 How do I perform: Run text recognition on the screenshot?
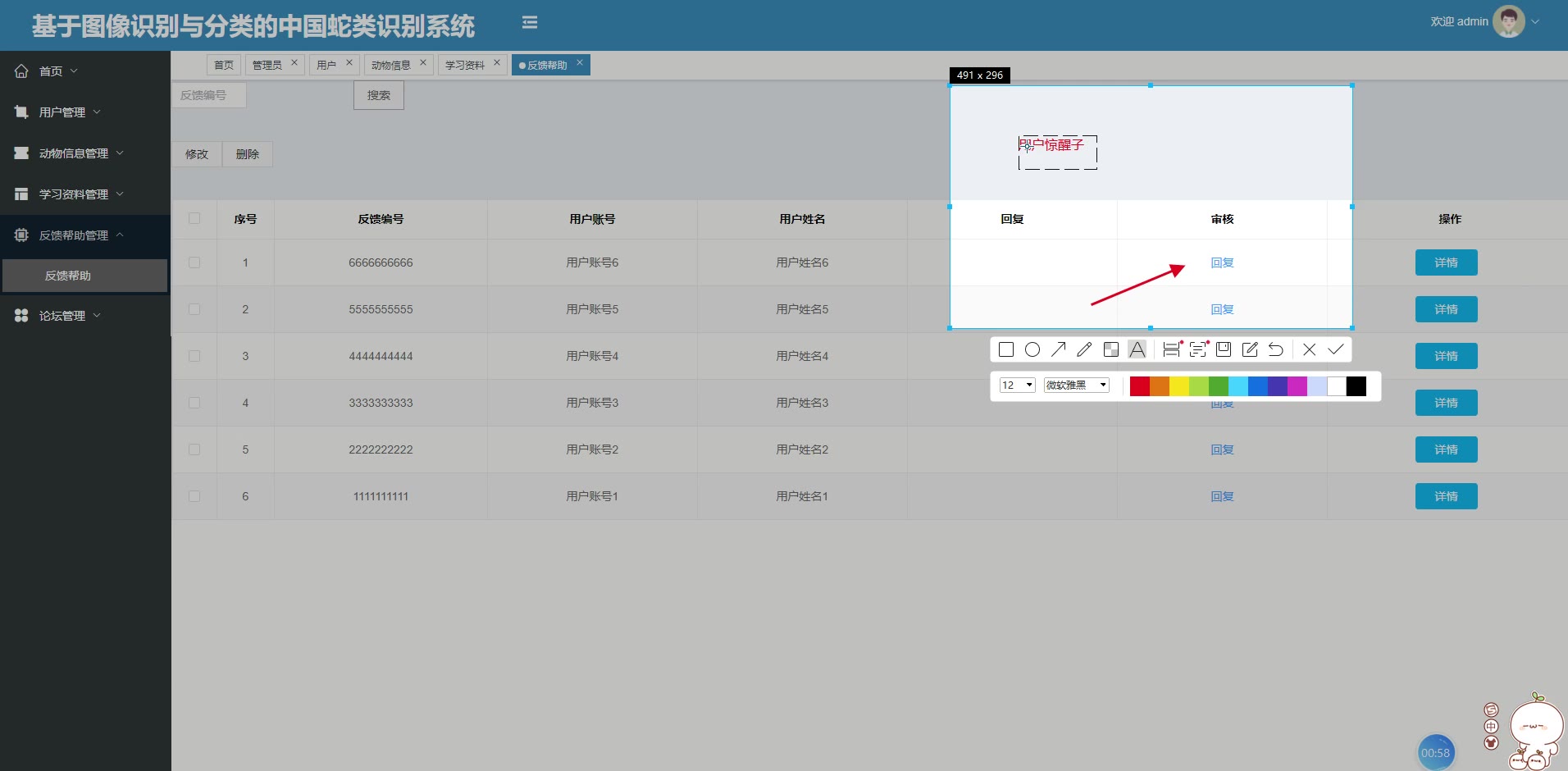coord(1198,349)
